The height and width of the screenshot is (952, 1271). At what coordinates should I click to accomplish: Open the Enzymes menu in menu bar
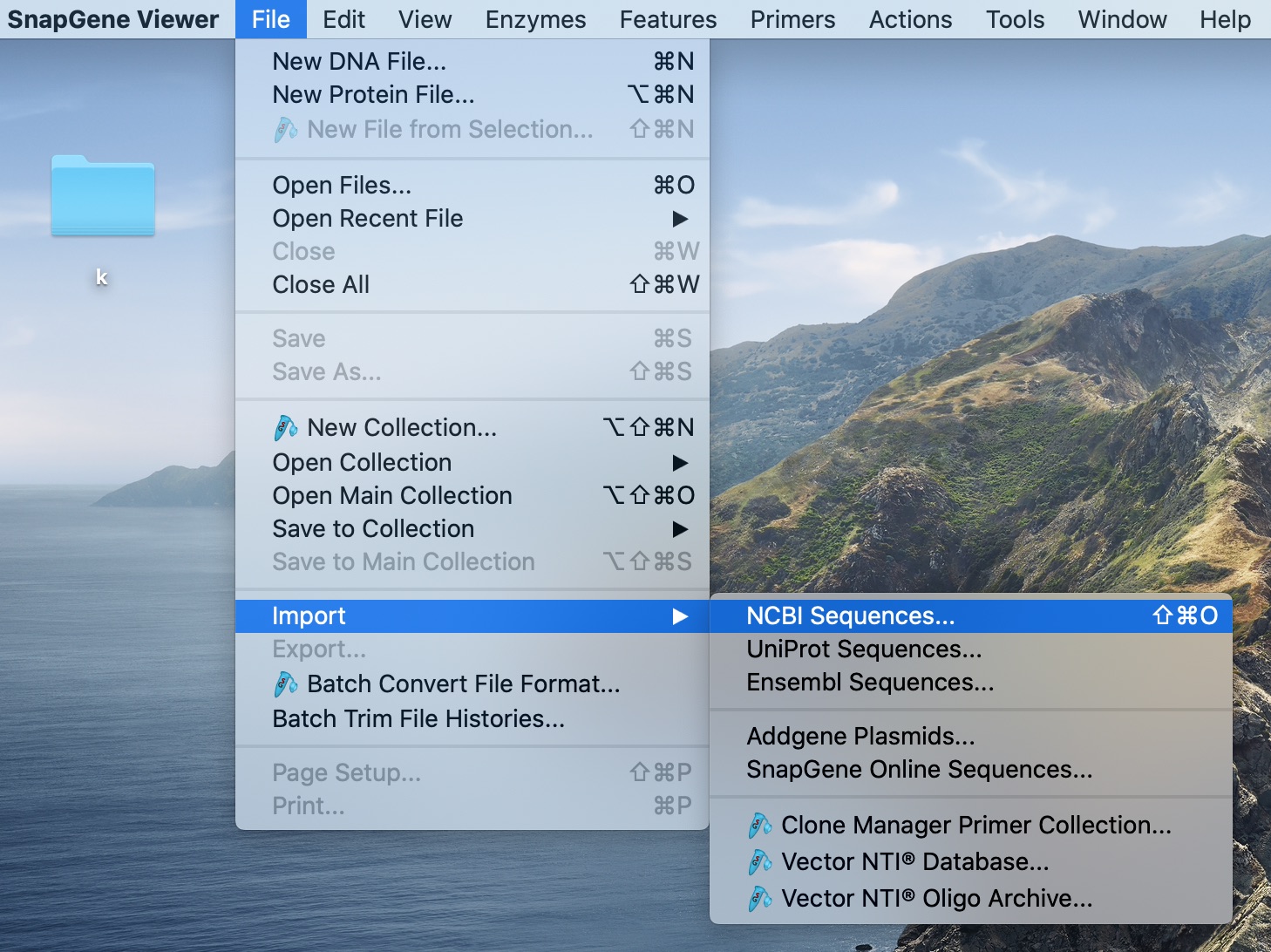pos(535,19)
